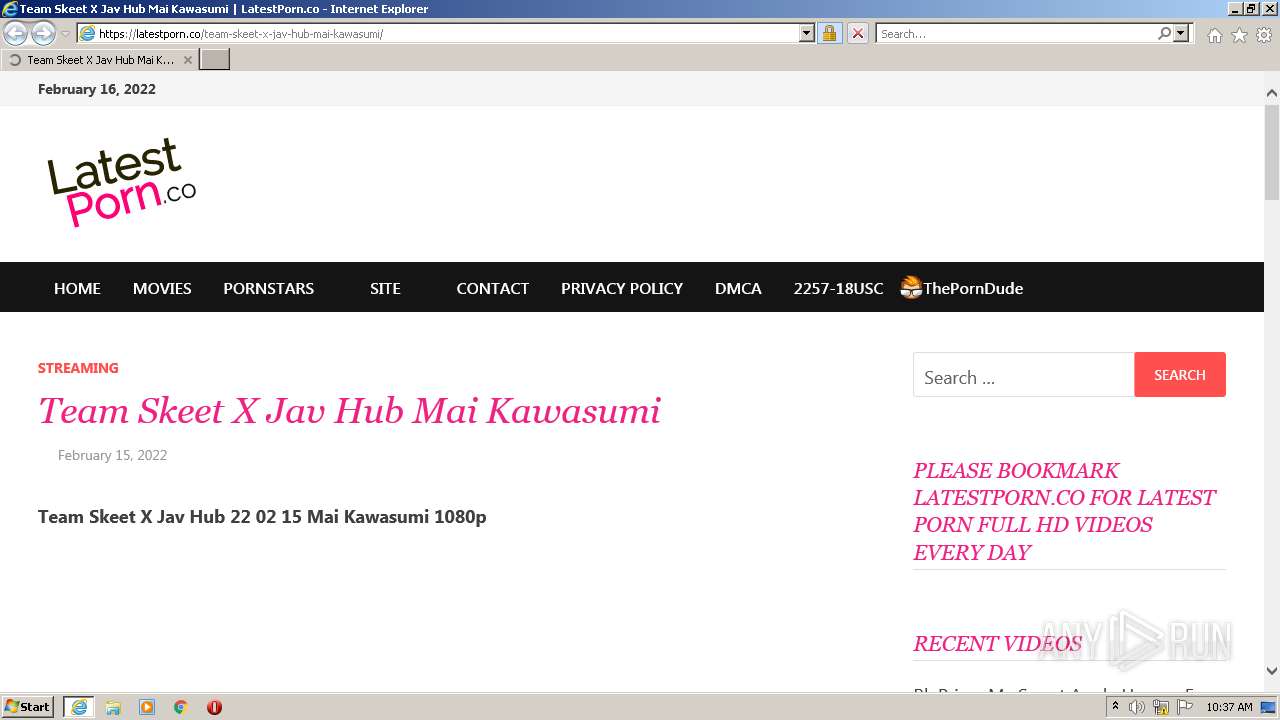This screenshot has height=720, width=1280.
Task: Click the vertical scrollbar thumb
Action: (x=1272, y=150)
